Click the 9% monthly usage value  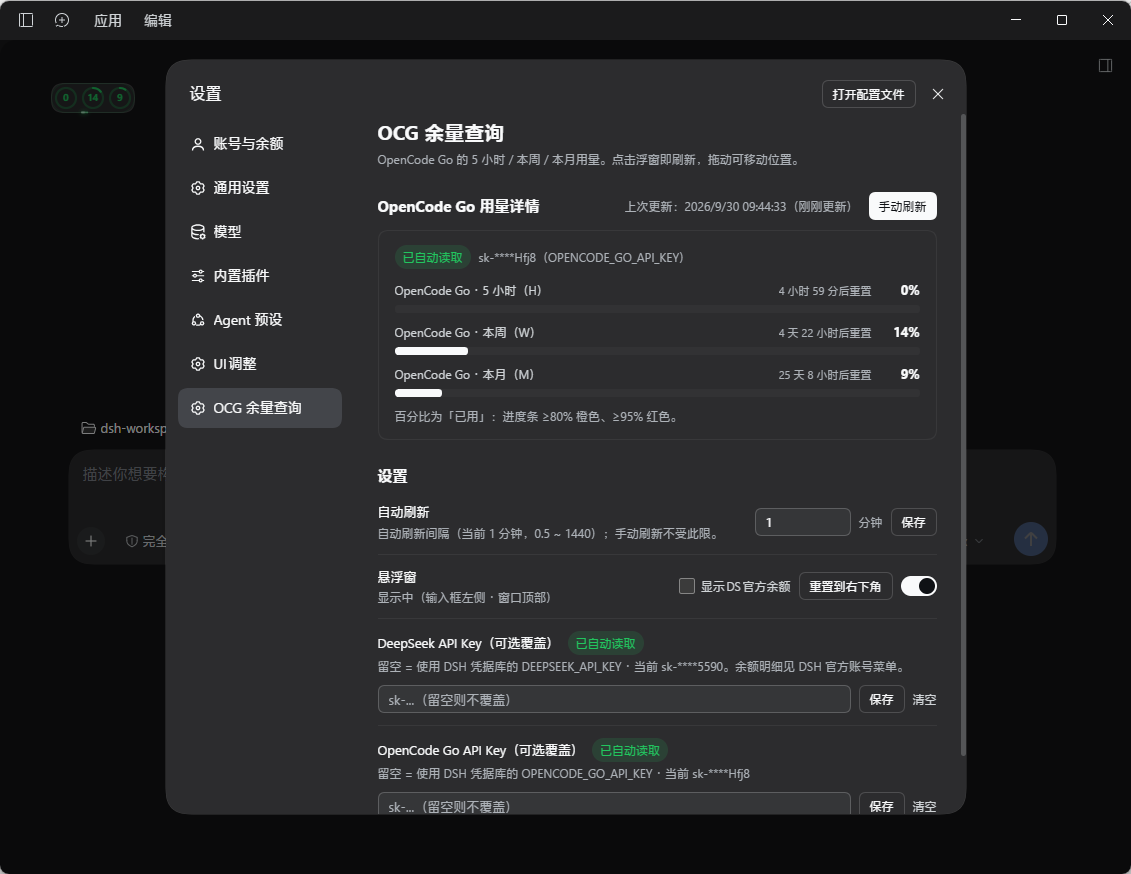click(x=910, y=374)
